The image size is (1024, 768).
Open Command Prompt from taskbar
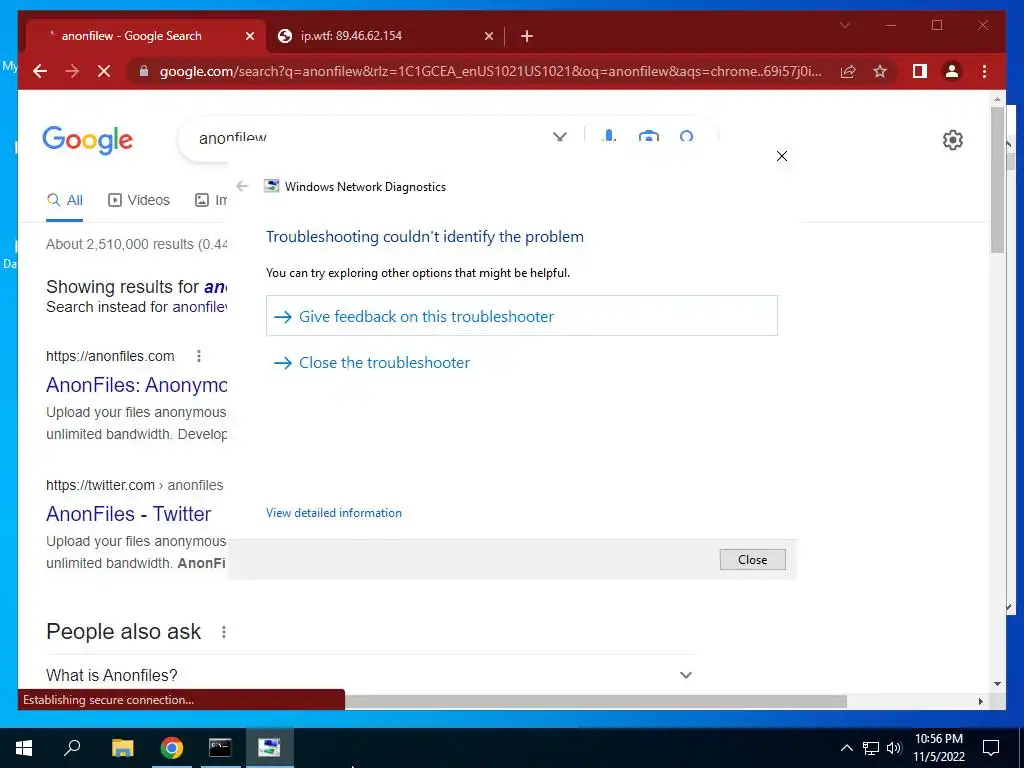pos(220,748)
